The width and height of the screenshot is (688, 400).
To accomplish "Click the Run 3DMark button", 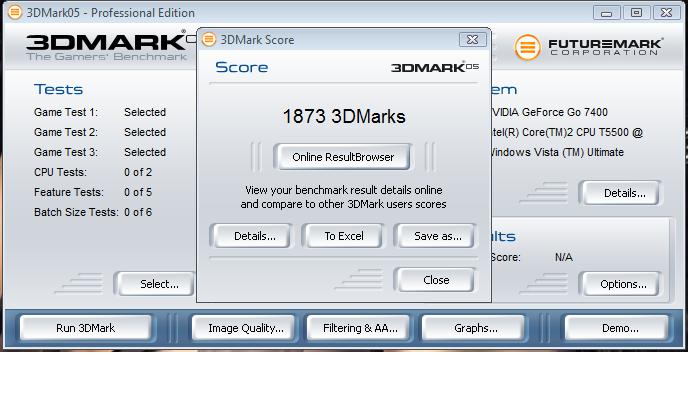I will [x=86, y=328].
